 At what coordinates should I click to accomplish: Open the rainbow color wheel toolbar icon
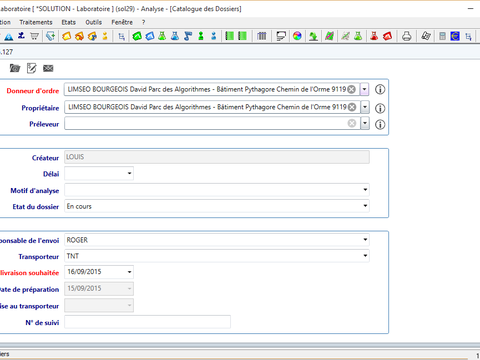[x=297, y=36]
